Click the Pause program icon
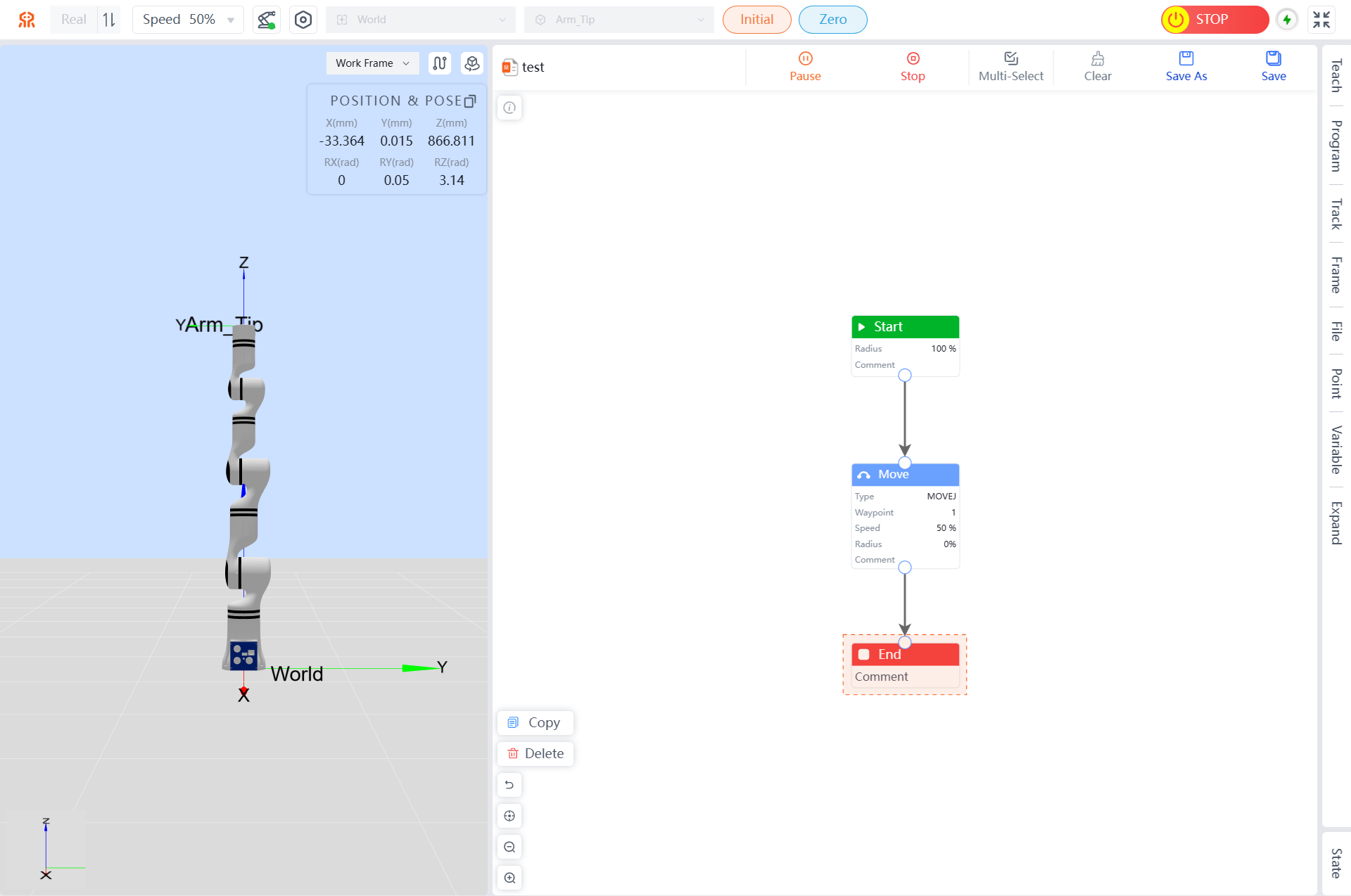This screenshot has height=896, width=1351. [805, 58]
